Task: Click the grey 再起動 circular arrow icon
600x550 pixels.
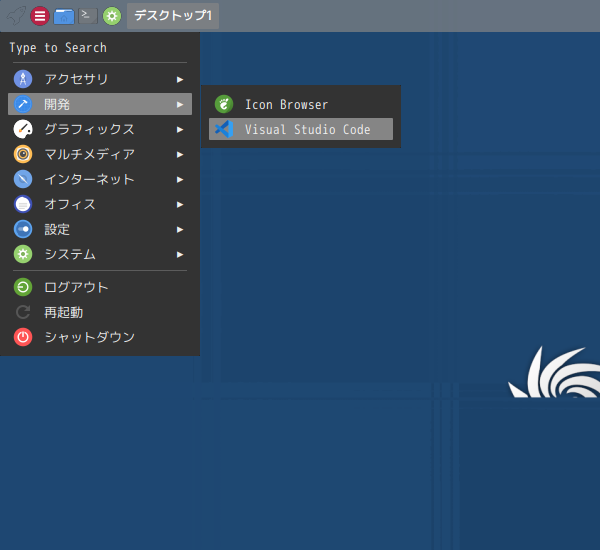Action: 23,312
